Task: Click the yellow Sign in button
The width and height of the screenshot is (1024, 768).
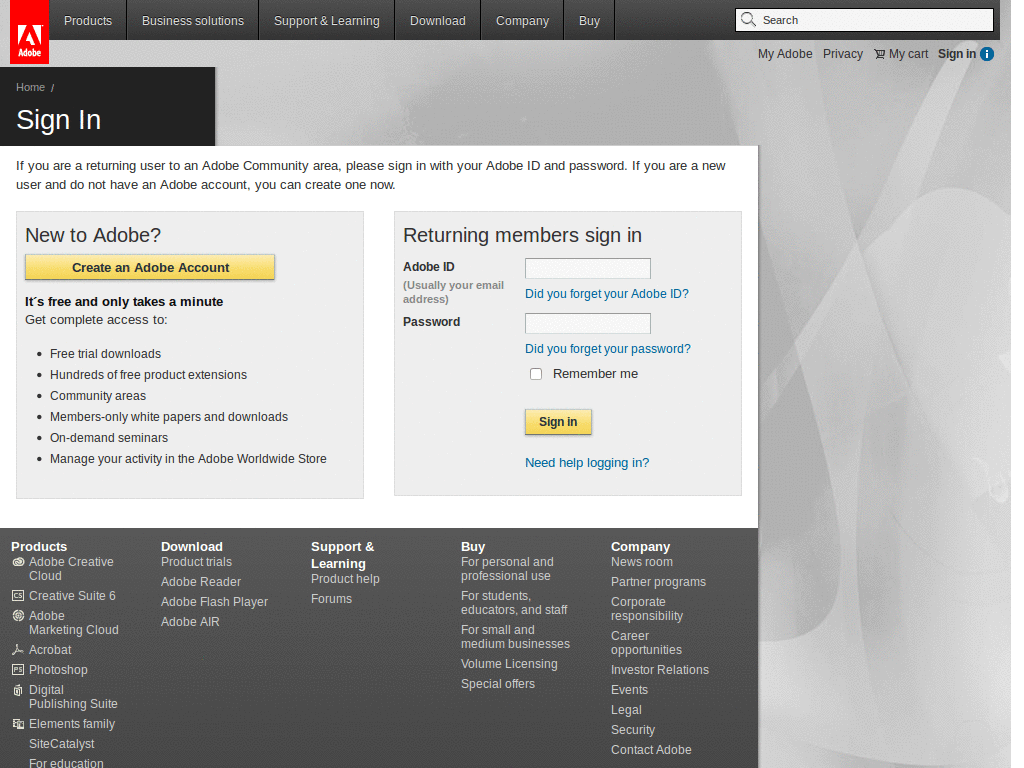Action: [558, 422]
